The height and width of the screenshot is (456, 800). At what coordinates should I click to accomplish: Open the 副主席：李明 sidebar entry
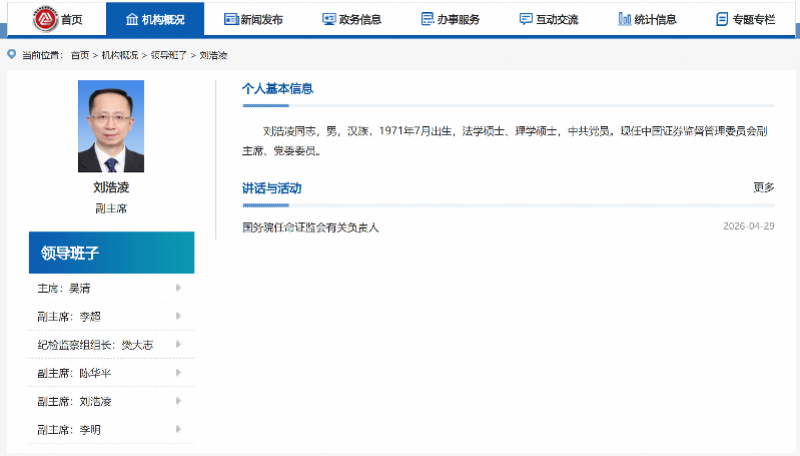(69, 429)
